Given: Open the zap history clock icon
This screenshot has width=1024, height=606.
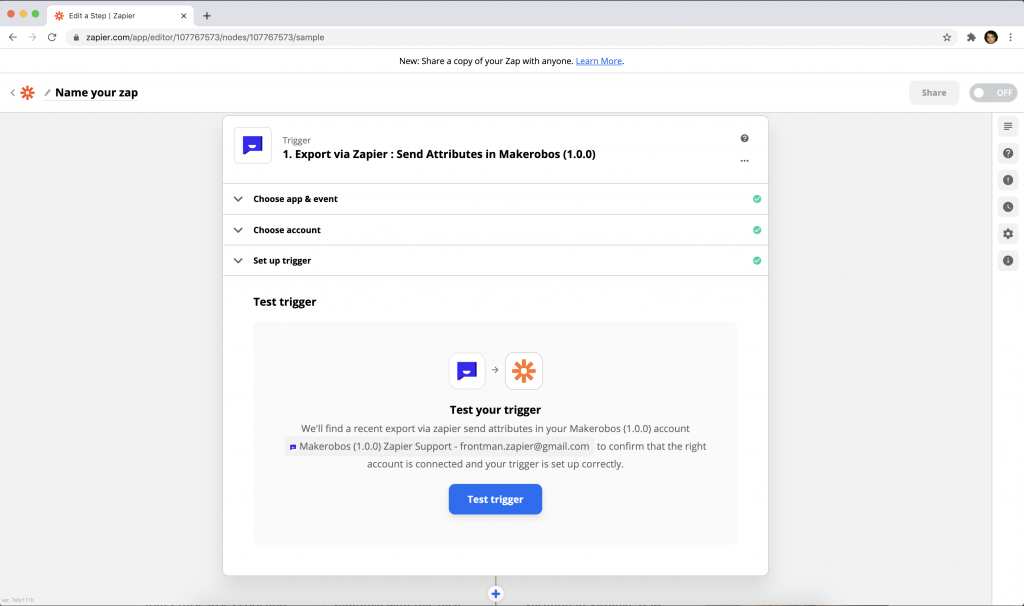Looking at the screenshot, I should (1008, 207).
